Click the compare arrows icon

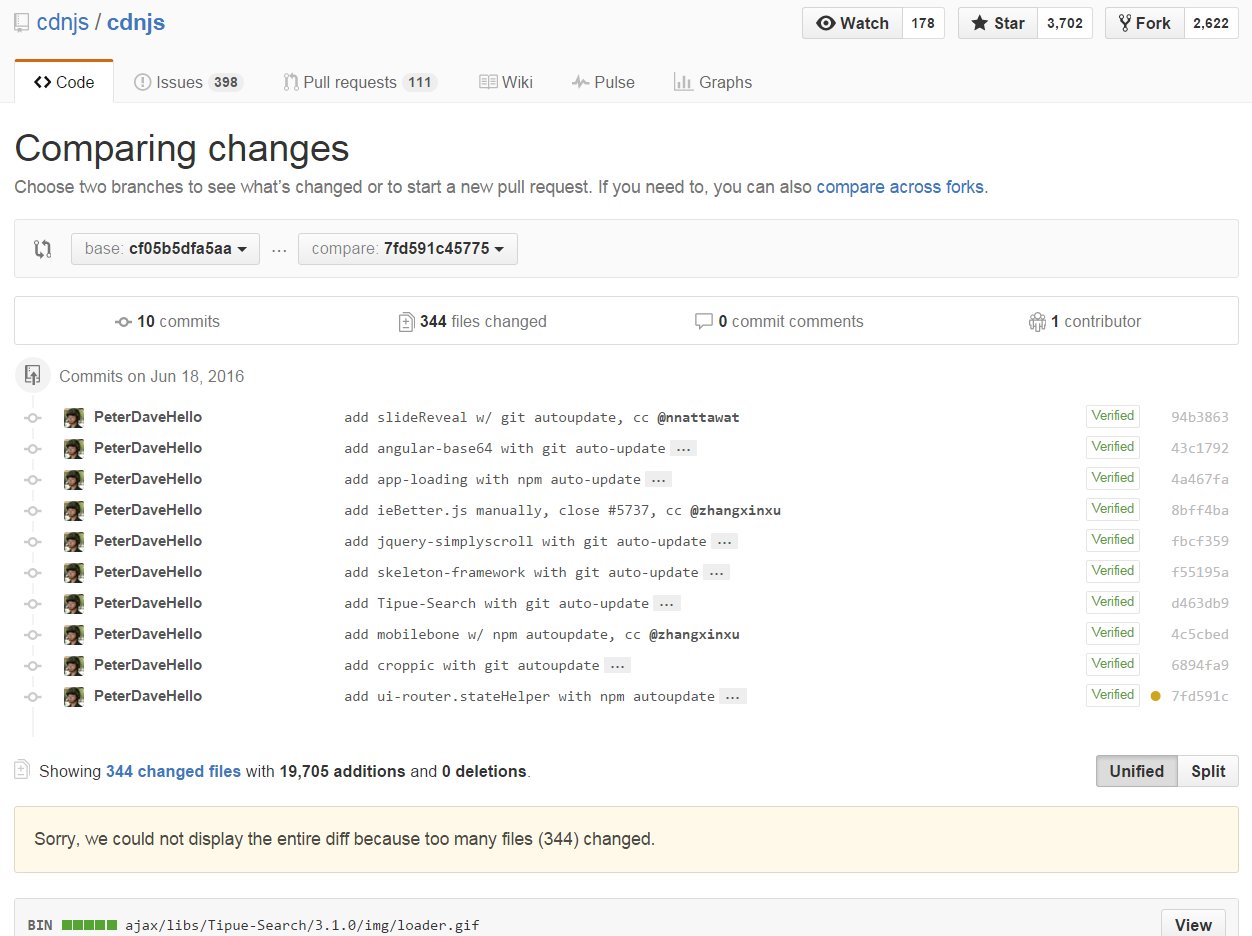[x=42, y=249]
